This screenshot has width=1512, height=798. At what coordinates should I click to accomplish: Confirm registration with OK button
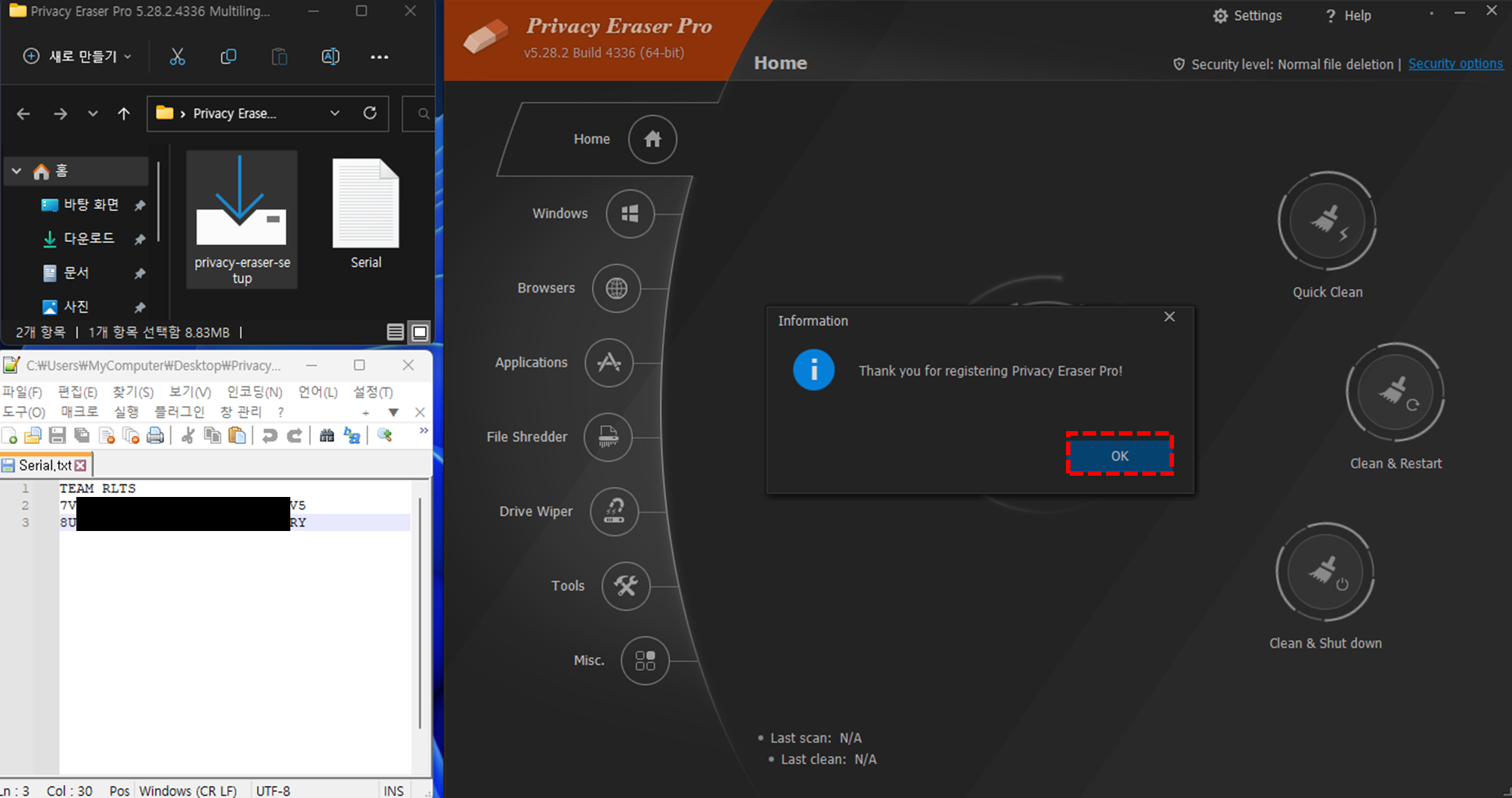(1120, 455)
